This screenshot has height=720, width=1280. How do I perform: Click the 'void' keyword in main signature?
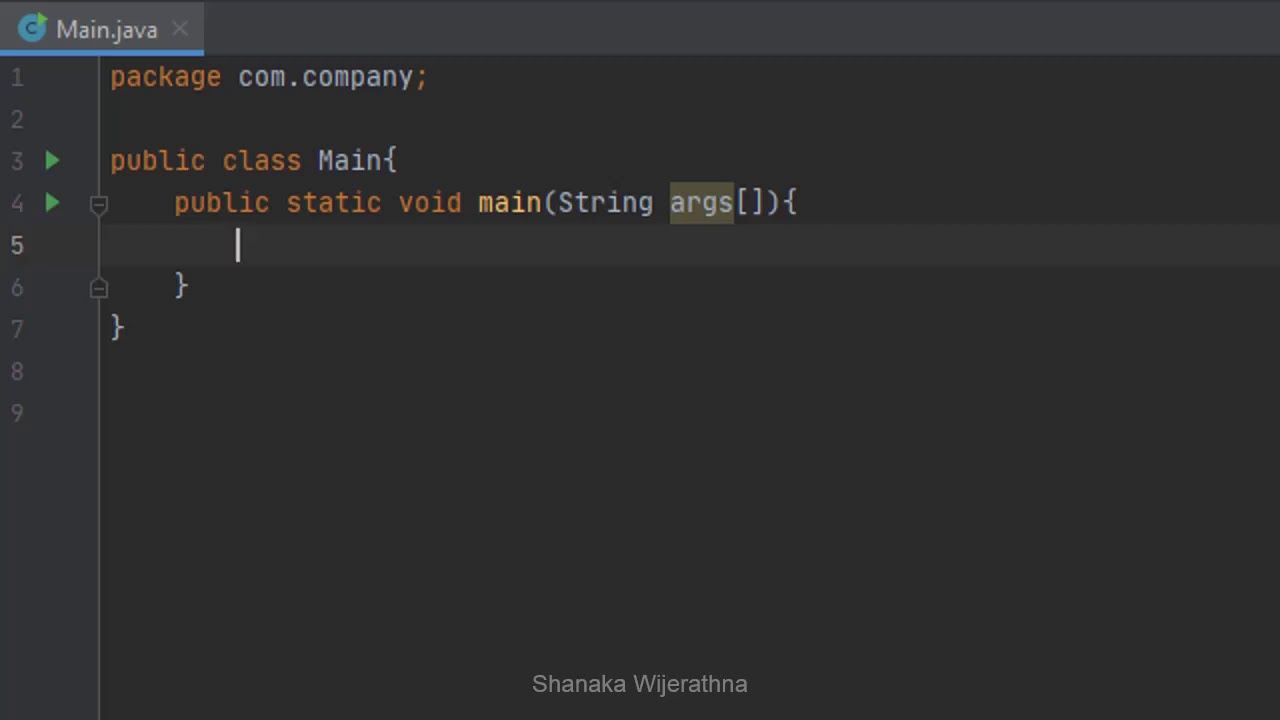(x=429, y=203)
